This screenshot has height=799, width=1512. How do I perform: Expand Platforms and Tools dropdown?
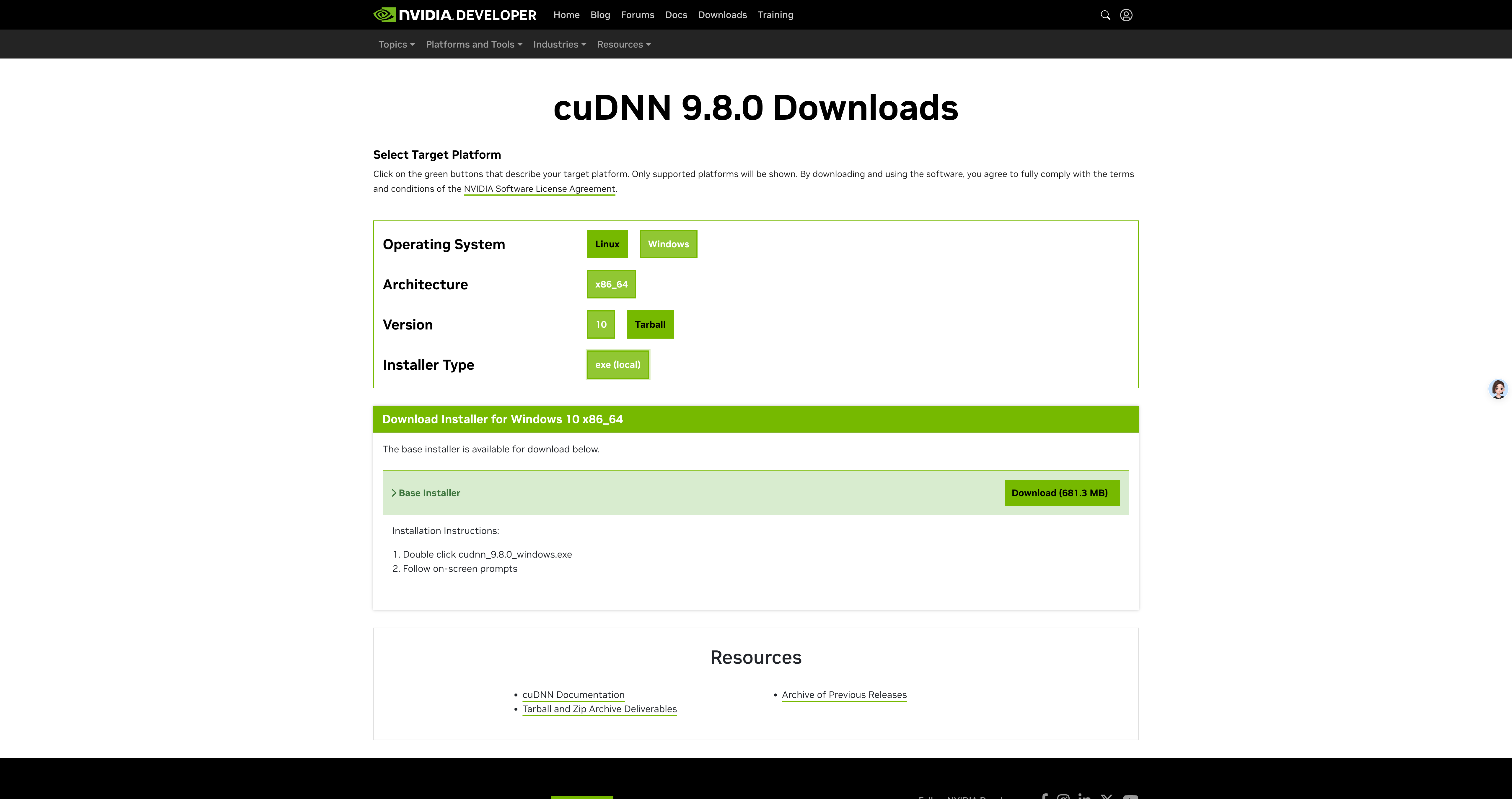tap(474, 45)
